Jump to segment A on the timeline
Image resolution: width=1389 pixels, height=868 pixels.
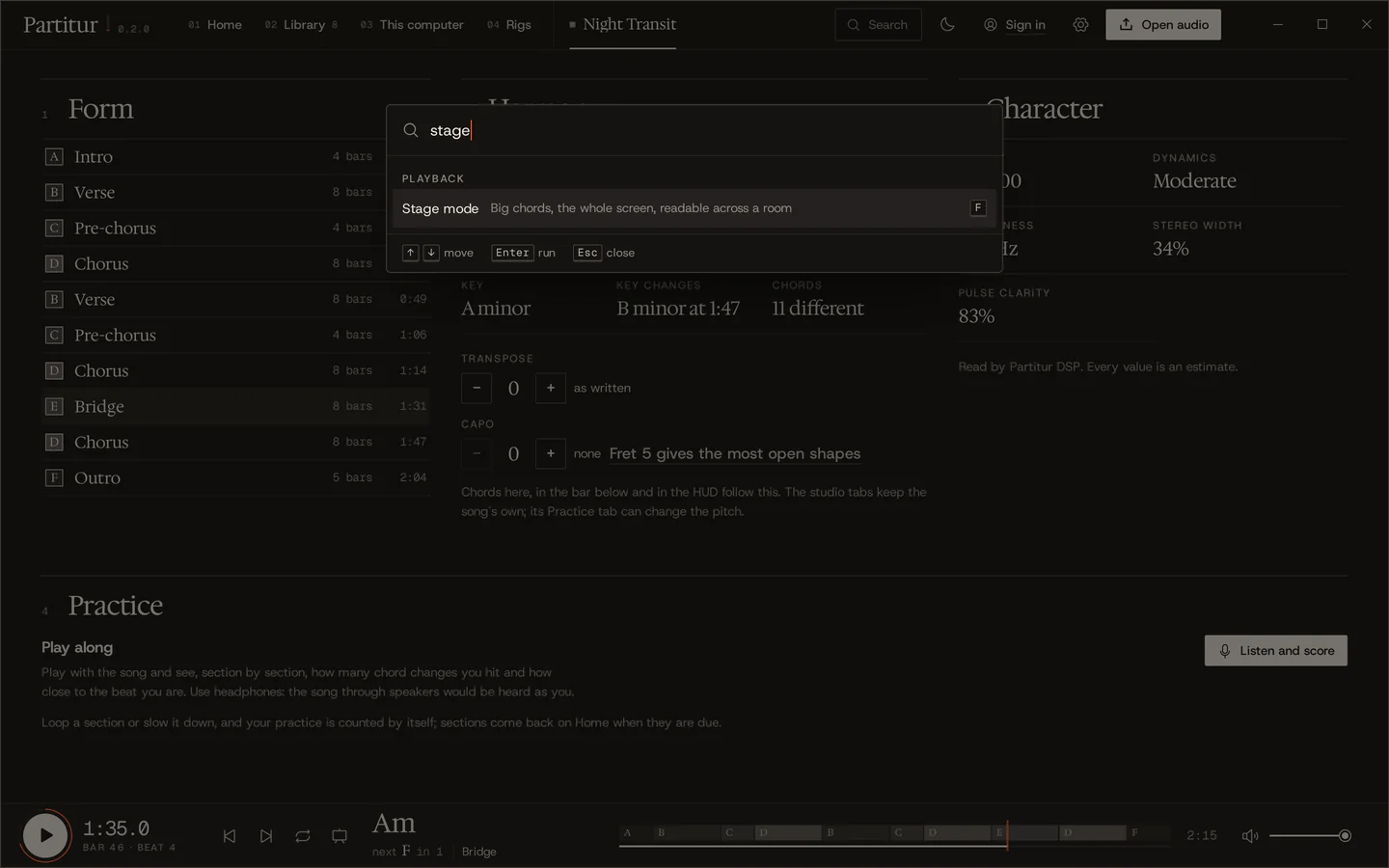click(x=635, y=832)
